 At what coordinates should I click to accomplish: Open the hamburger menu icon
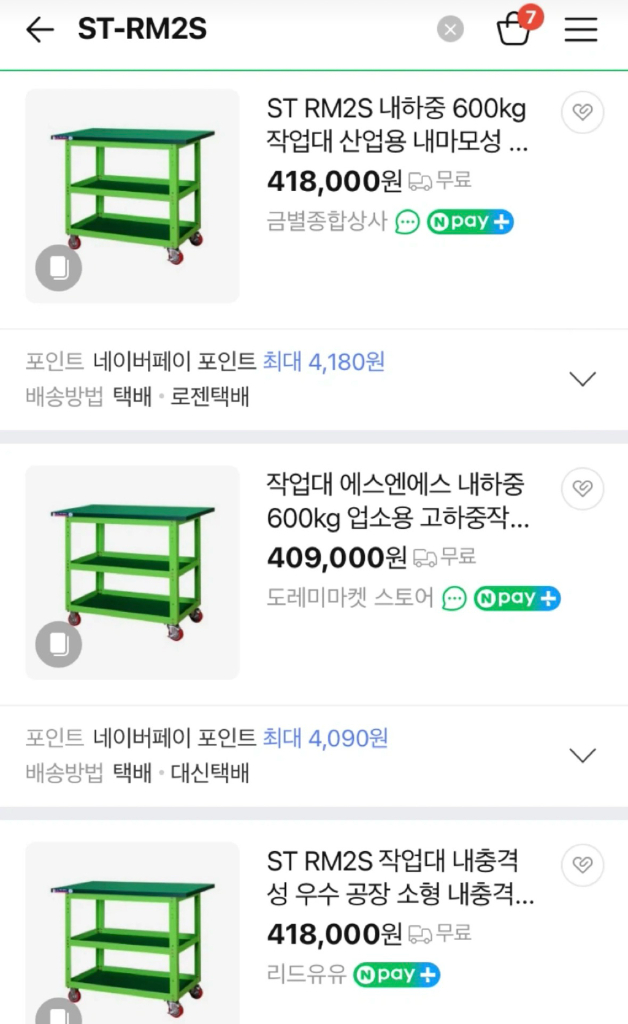[x=580, y=30]
